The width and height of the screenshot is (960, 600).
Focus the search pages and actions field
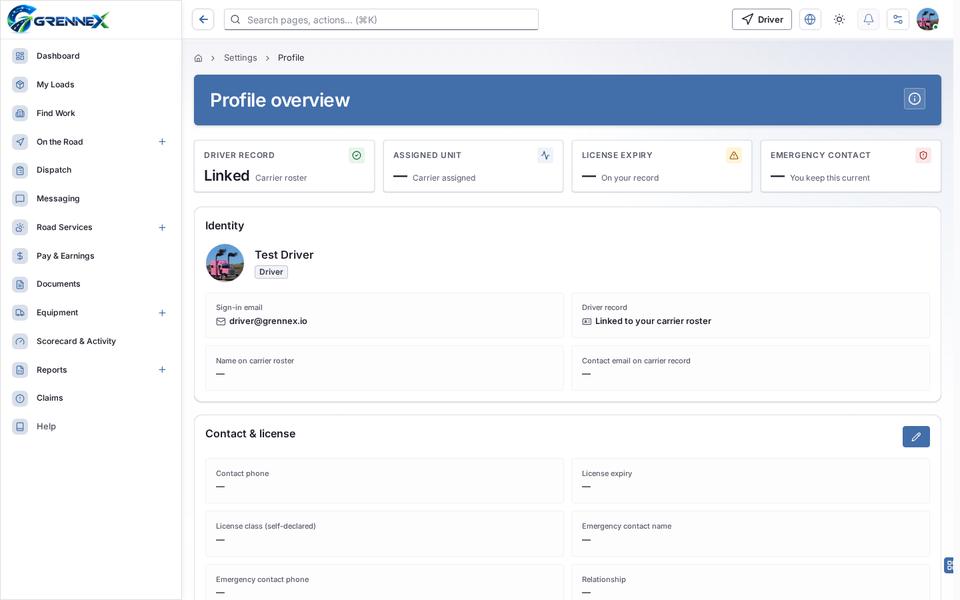click(381, 20)
